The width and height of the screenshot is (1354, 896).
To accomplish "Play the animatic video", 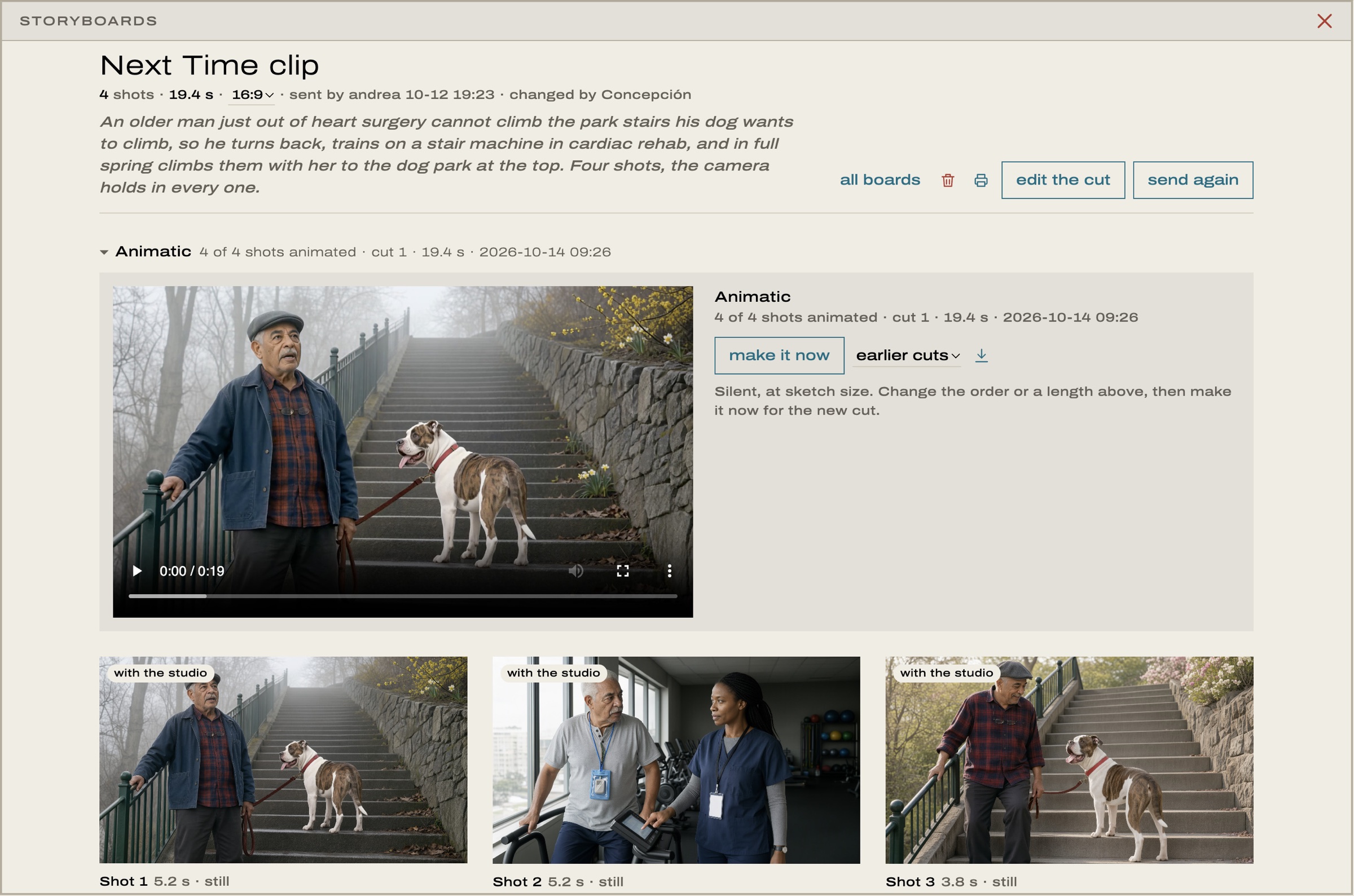I will [x=137, y=571].
